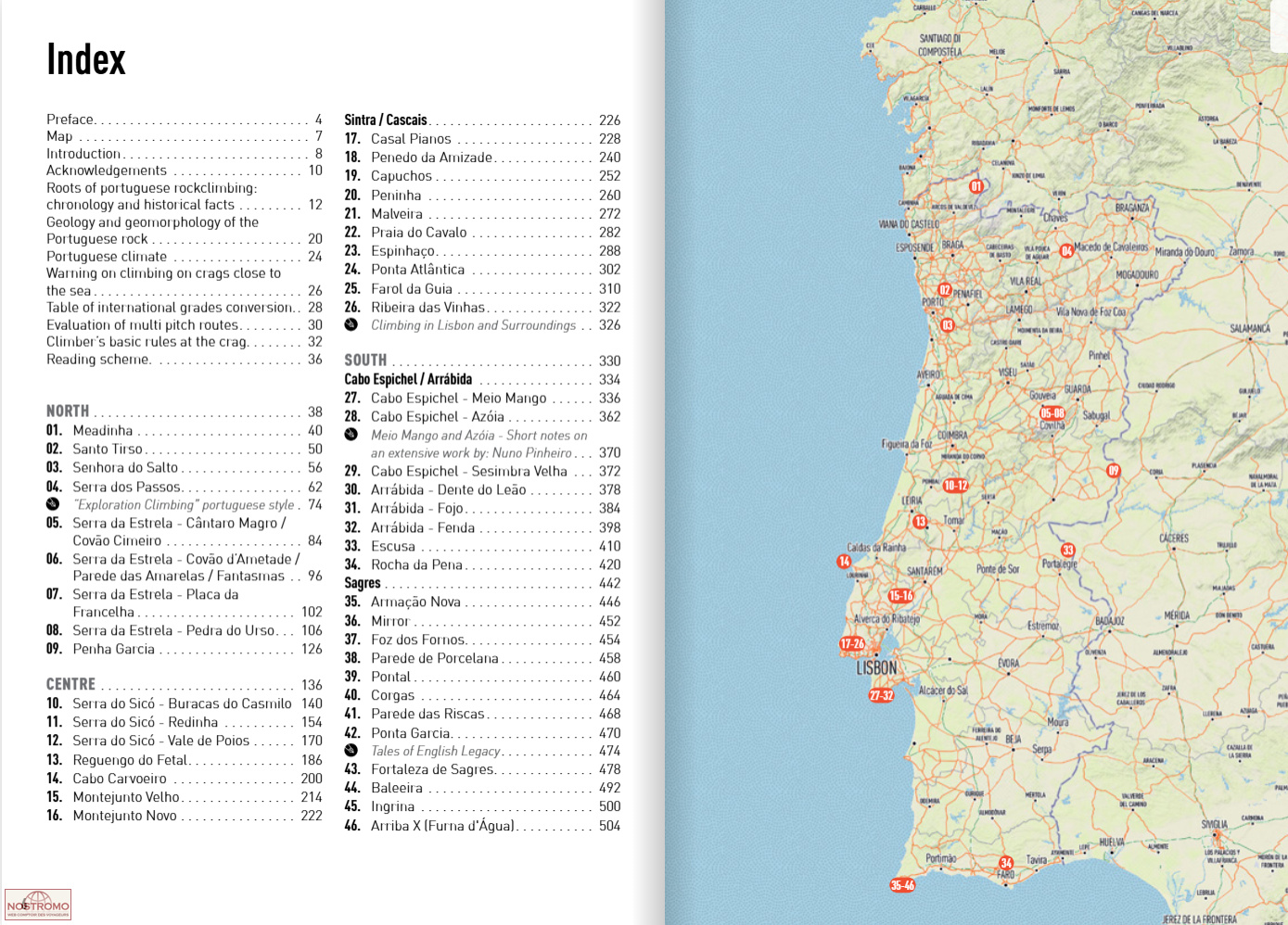Click the 27-32 marker south of Lisbon
The image size is (1288, 925).
881,695
